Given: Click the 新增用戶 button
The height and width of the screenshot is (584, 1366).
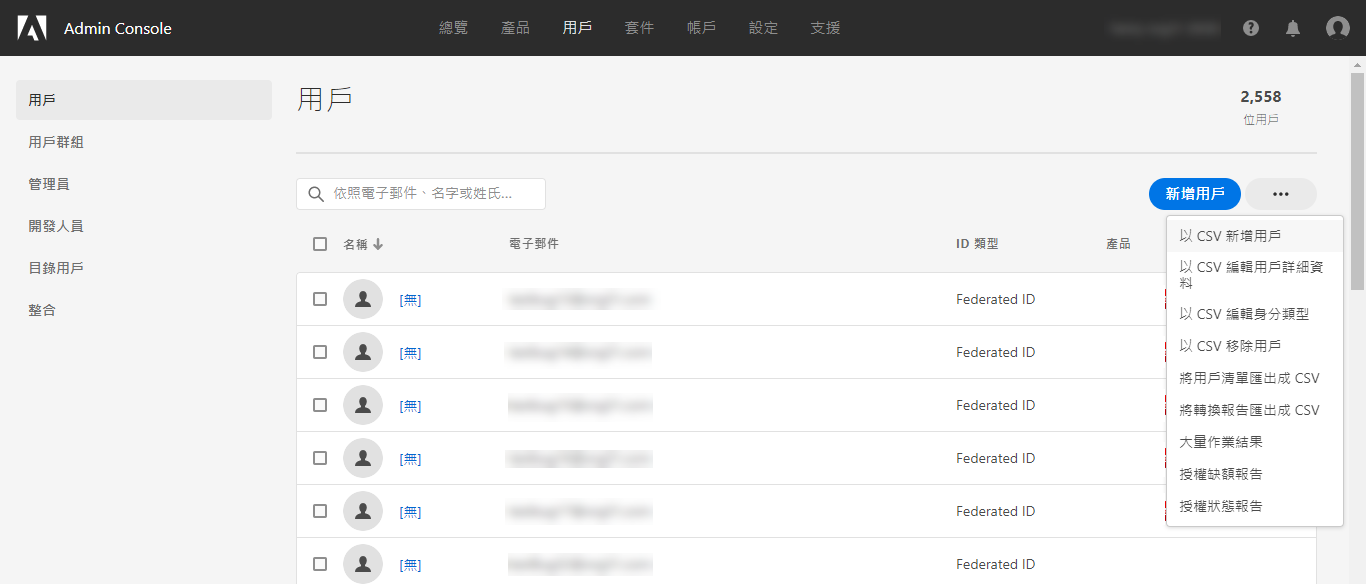Looking at the screenshot, I should 1194,193.
